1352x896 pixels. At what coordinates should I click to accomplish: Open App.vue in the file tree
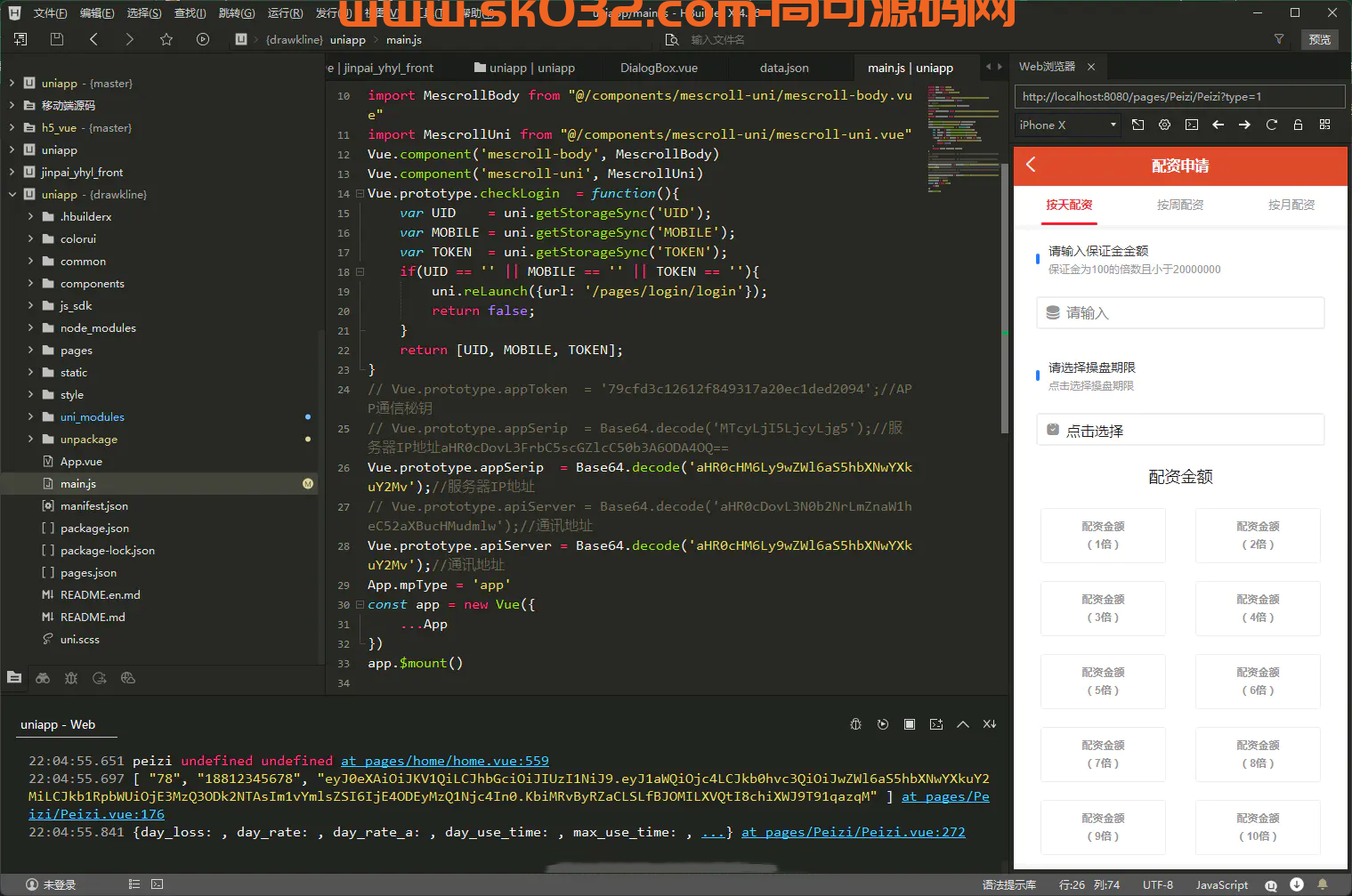coord(81,461)
